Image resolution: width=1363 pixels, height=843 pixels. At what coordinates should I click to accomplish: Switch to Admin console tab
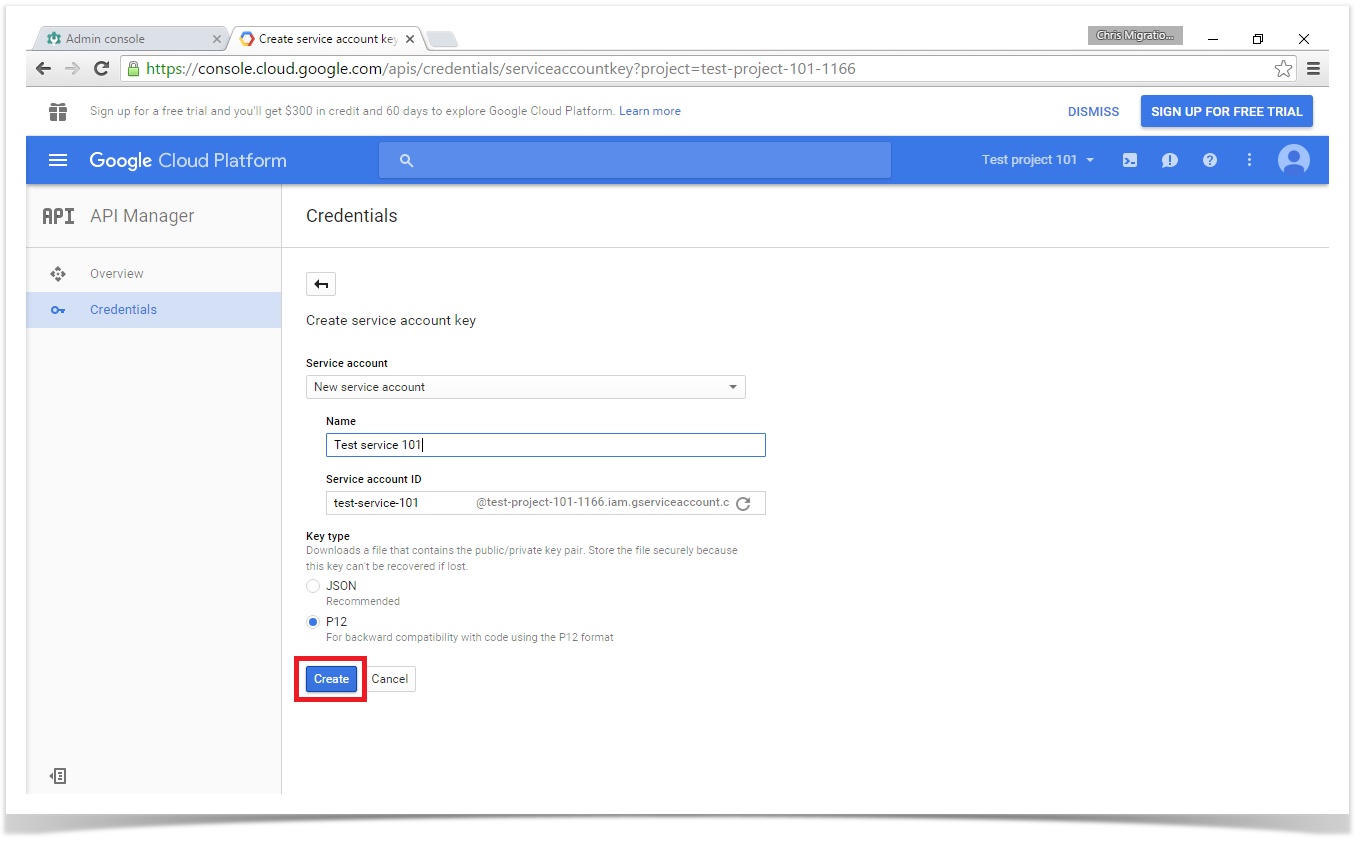pos(130,39)
